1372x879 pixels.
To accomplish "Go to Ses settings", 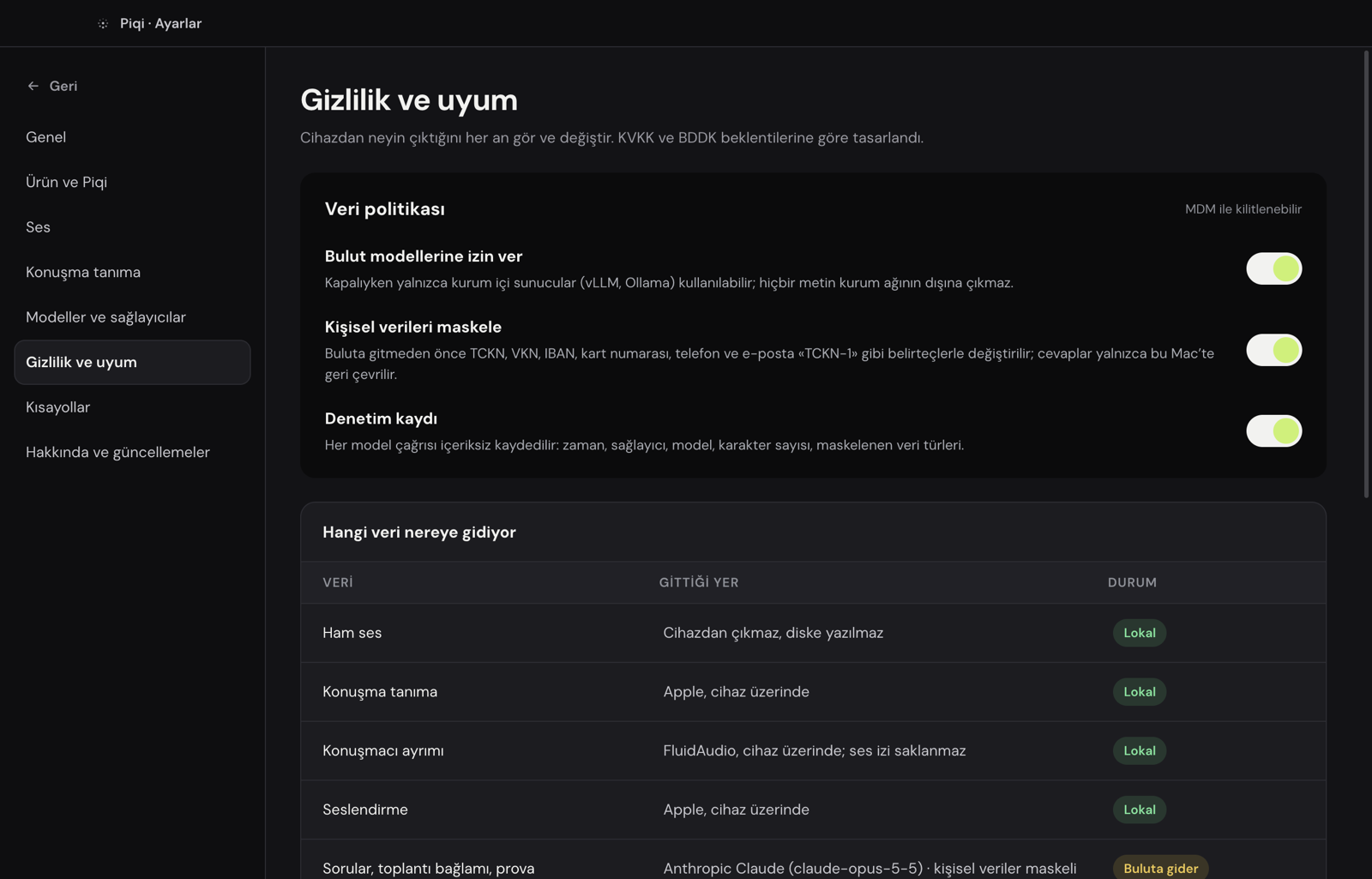I will [x=132, y=227].
